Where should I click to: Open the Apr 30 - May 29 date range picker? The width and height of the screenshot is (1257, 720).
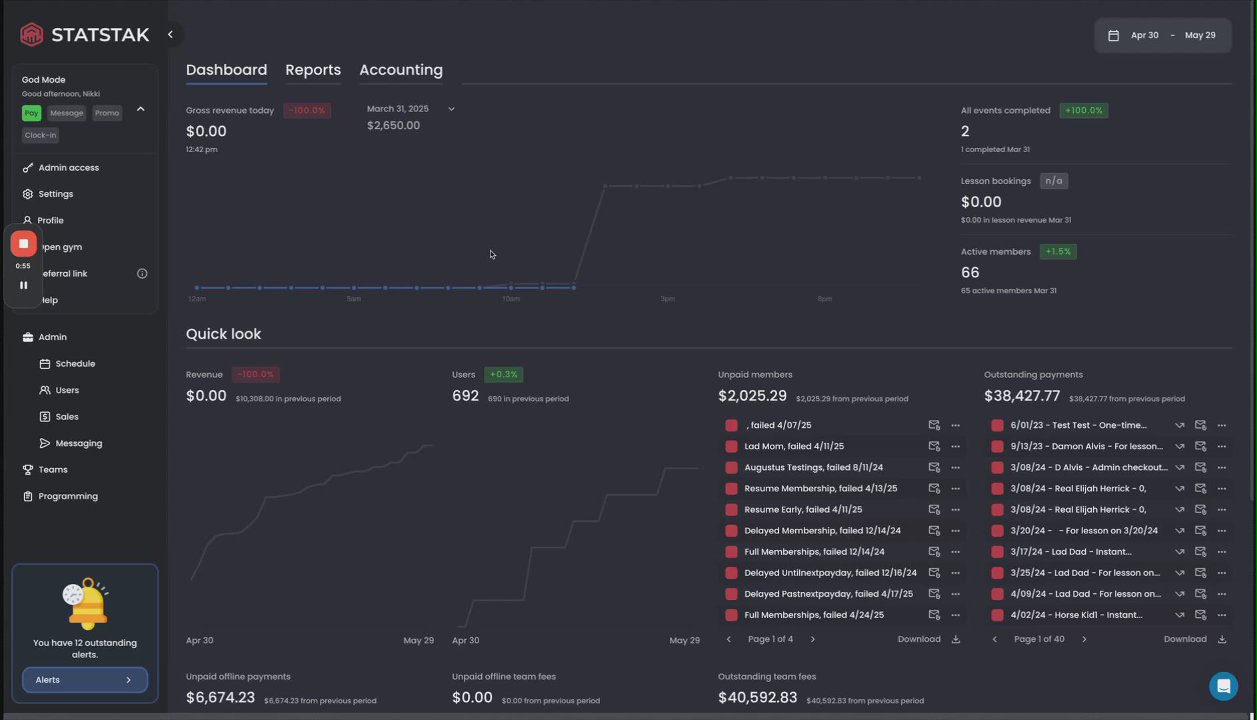[x=1163, y=35]
